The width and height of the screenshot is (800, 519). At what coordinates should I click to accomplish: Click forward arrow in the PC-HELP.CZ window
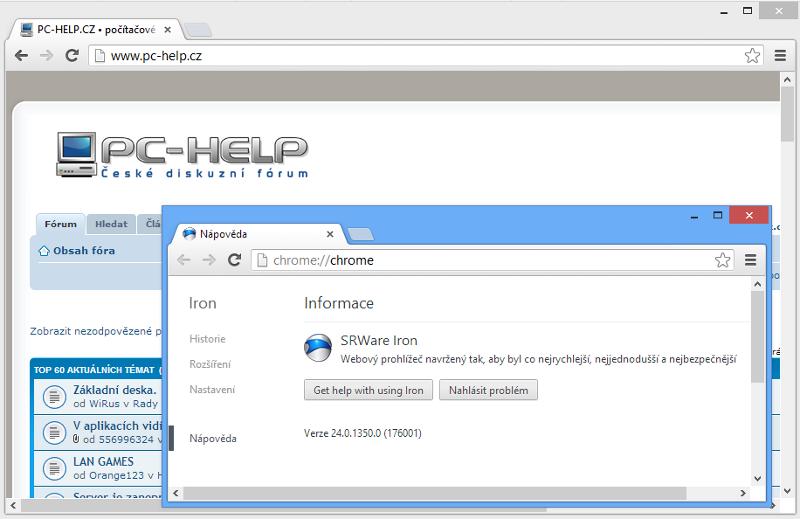(46, 55)
